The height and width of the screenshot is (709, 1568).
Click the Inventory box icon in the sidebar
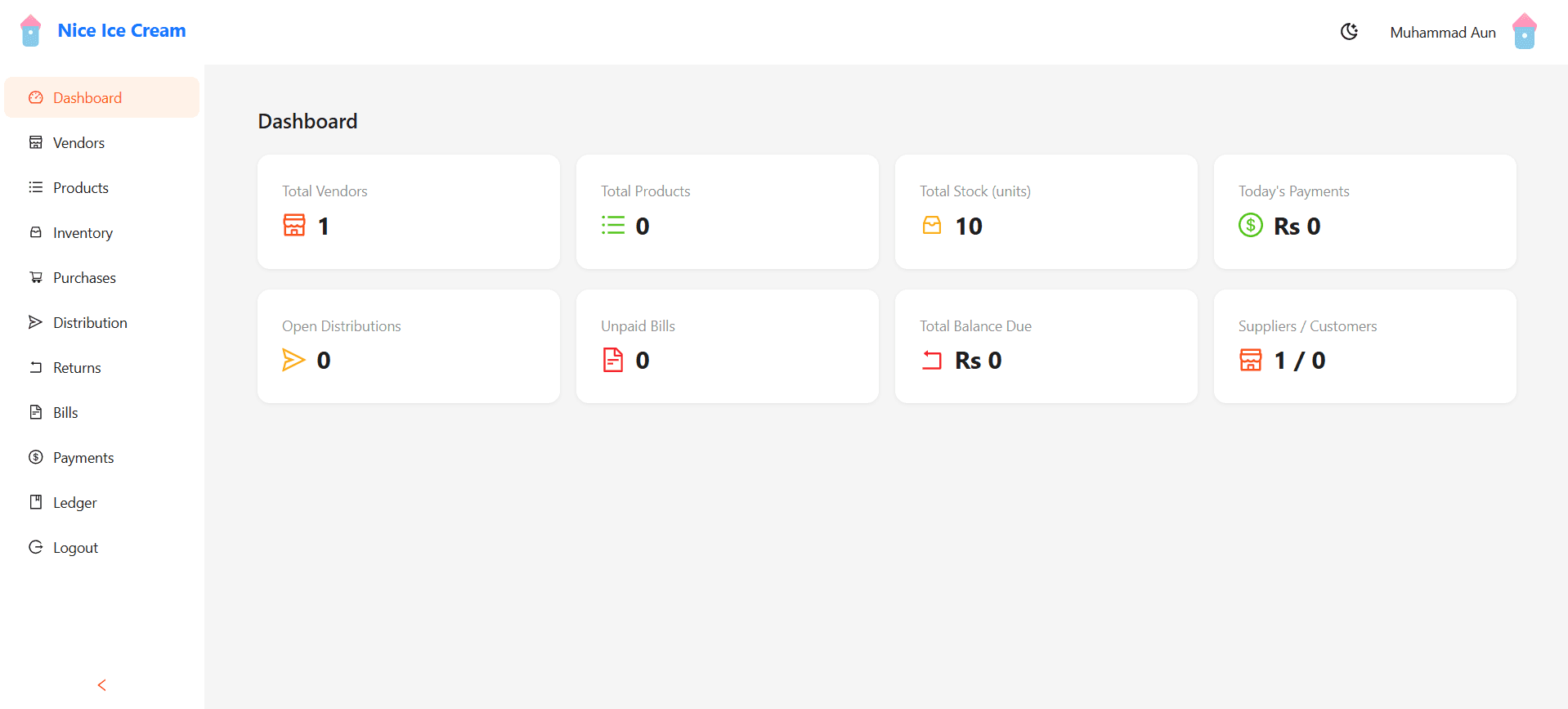(36, 233)
